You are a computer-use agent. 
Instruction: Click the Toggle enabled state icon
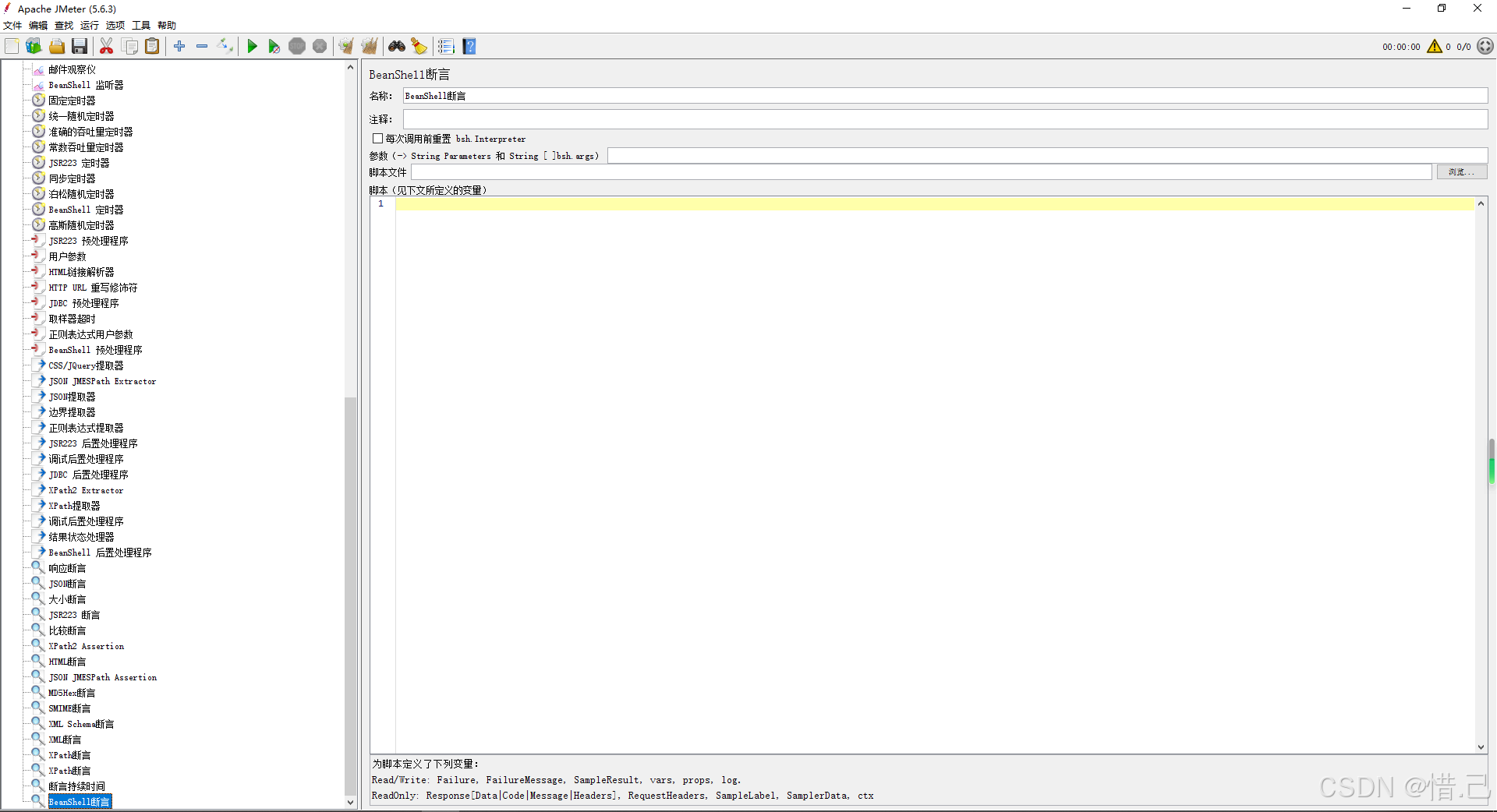[x=225, y=47]
